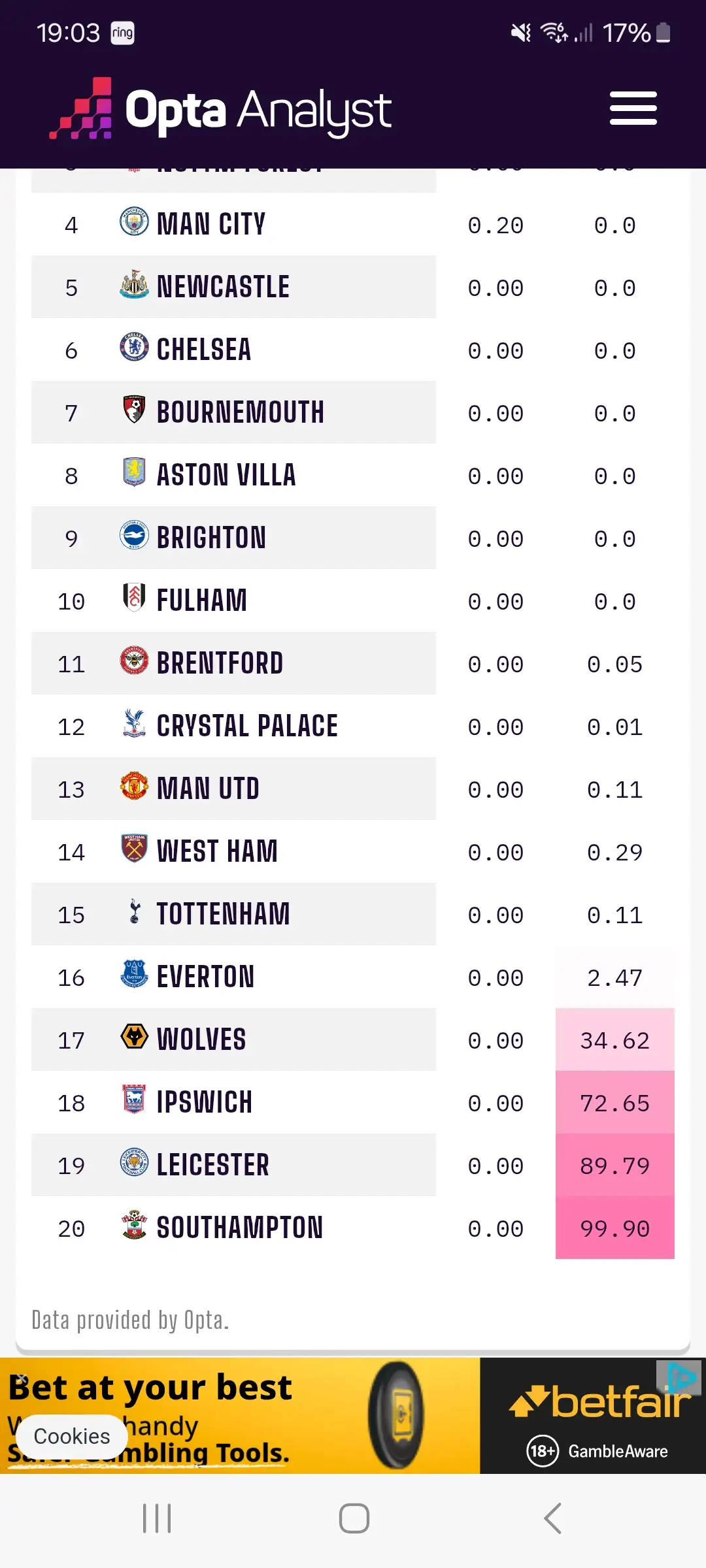Select the Brighton team name

coord(211,538)
